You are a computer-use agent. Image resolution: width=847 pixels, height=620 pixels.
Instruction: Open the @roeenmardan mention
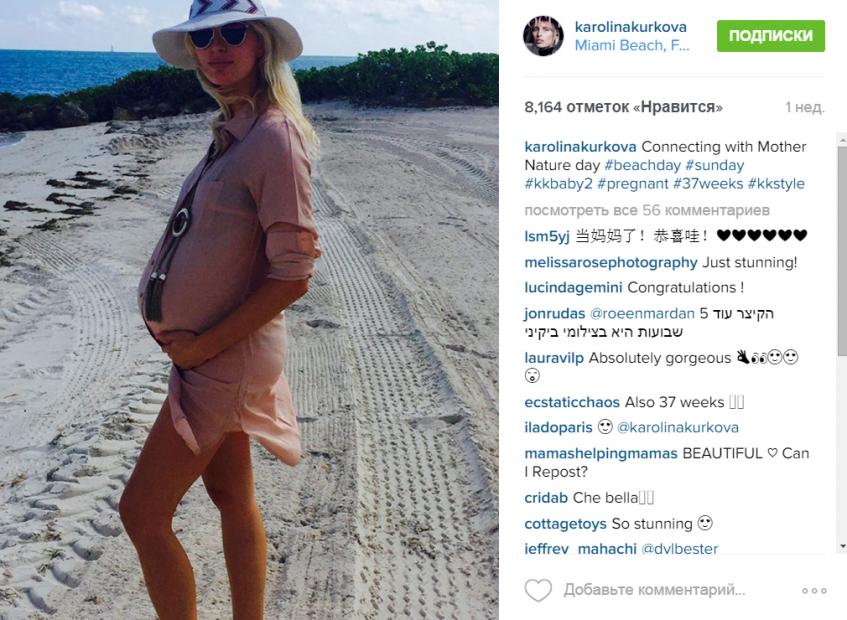tap(642, 314)
